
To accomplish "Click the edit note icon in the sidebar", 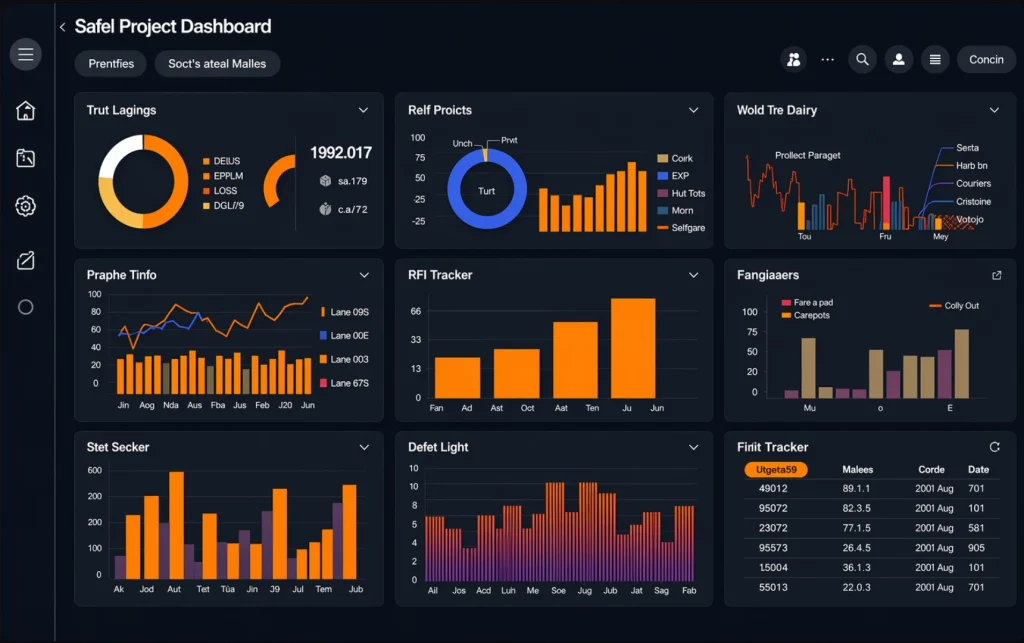I will tap(26, 261).
